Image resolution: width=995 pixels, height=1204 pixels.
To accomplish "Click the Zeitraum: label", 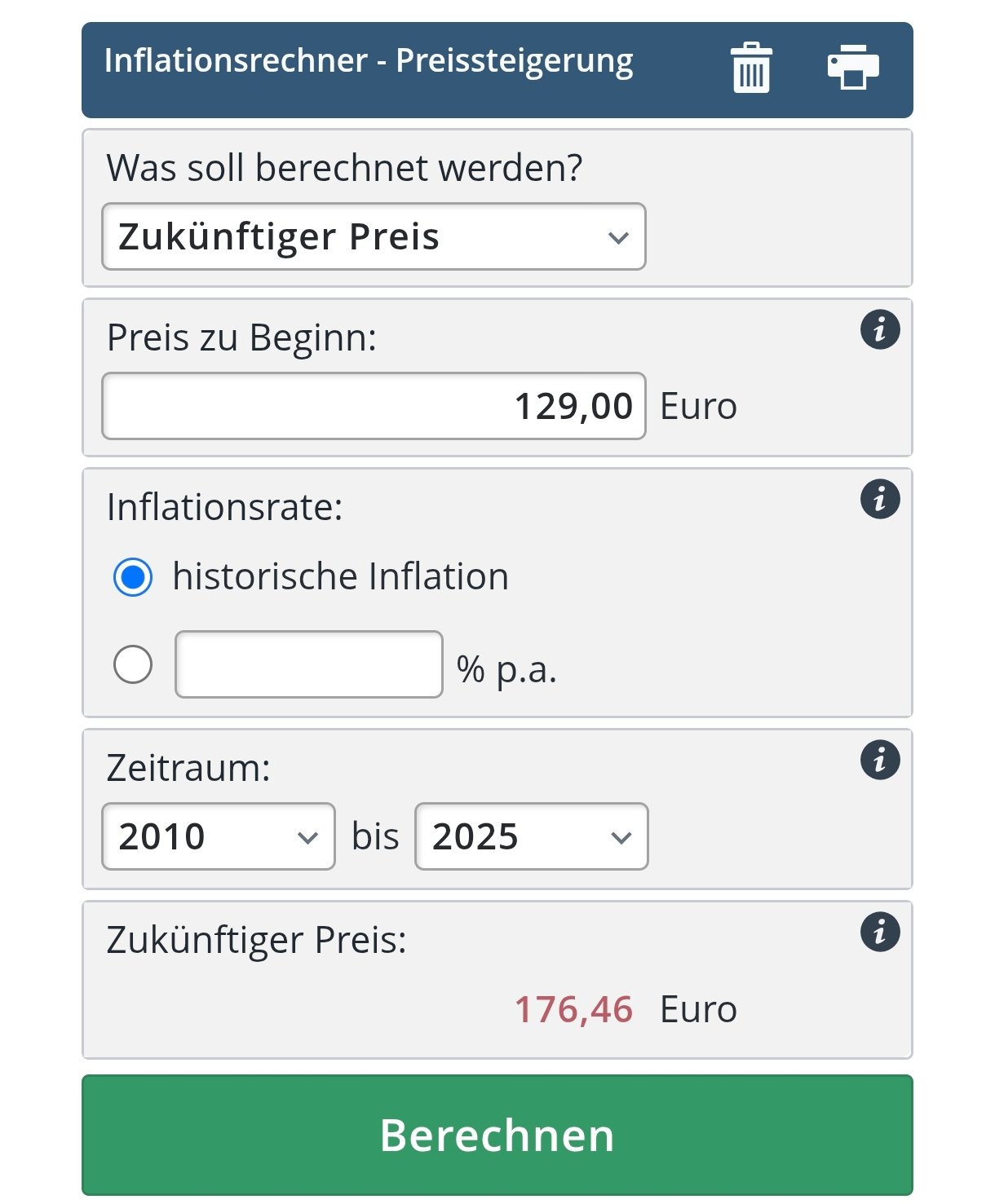I will pos(188,768).
